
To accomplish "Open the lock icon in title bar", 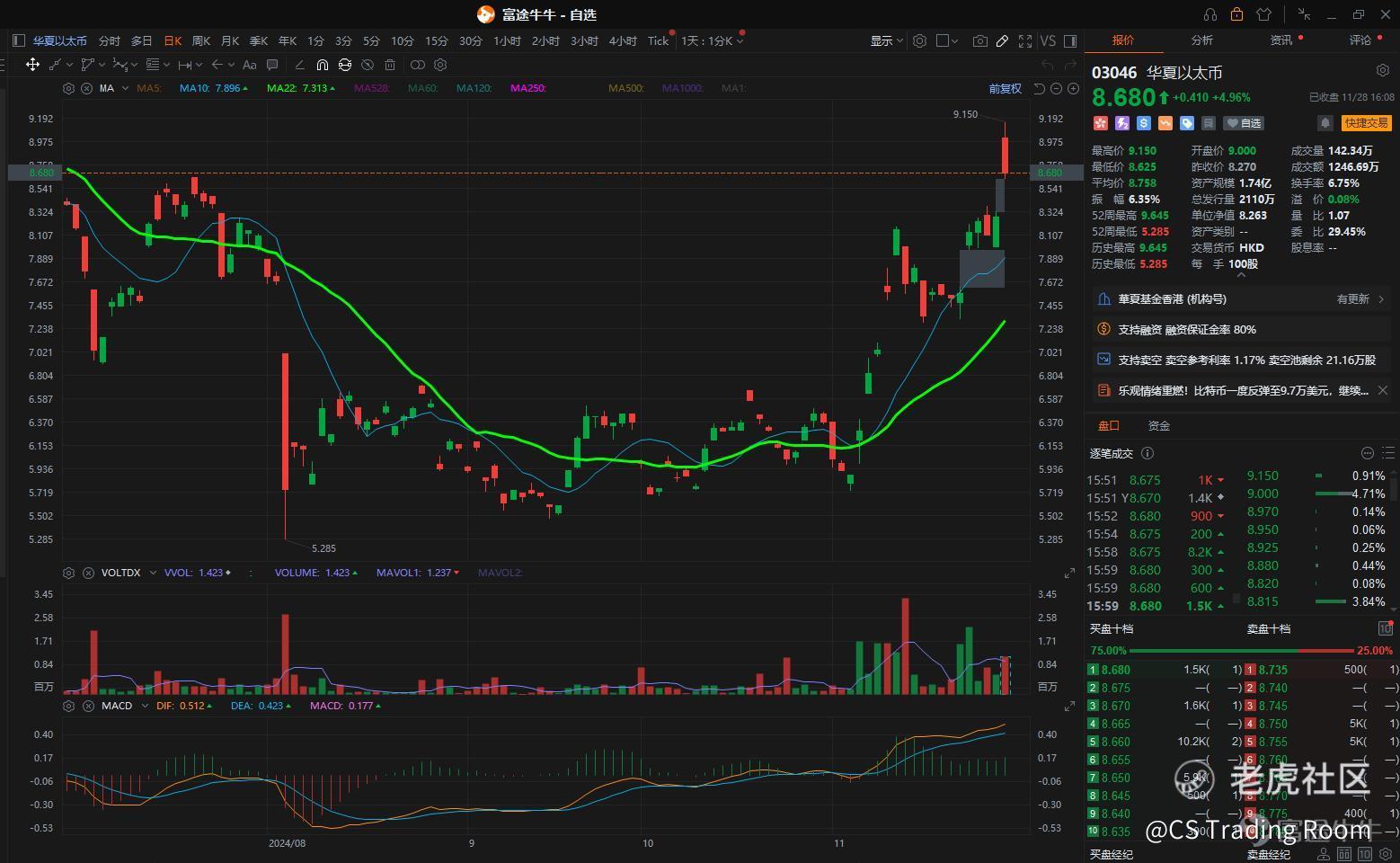I will point(1237,14).
